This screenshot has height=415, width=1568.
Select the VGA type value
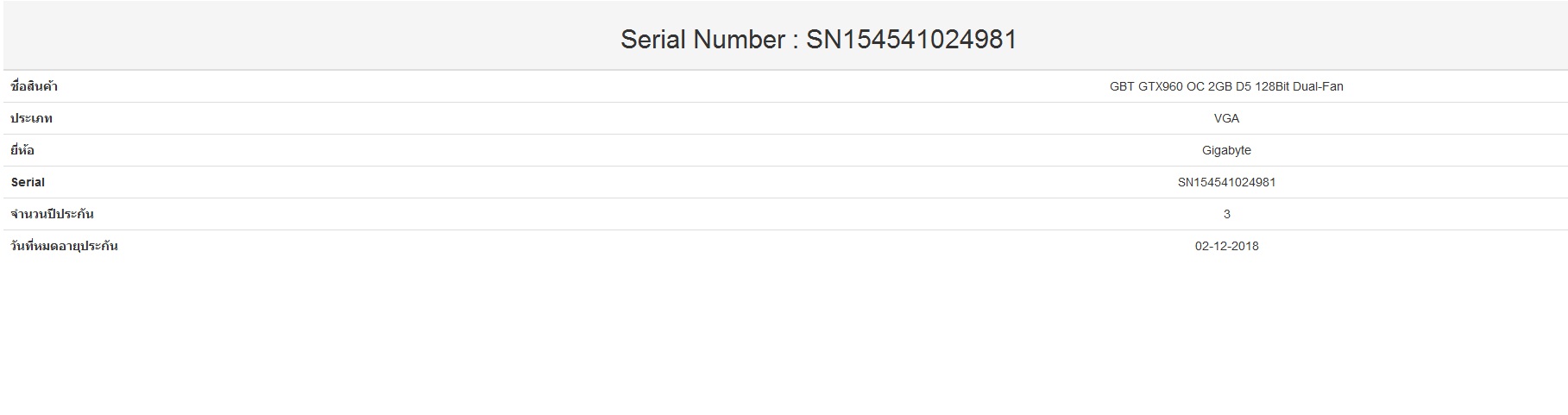click(1226, 118)
